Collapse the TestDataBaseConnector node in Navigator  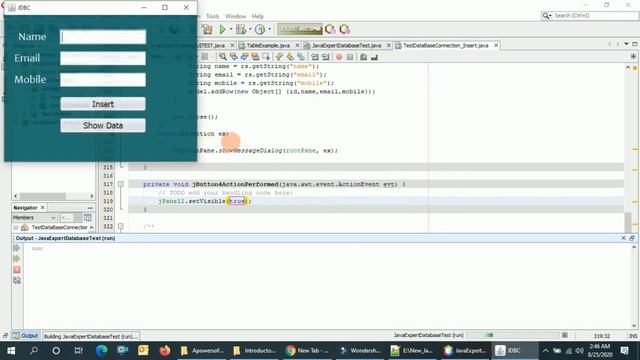pyautogui.click(x=16, y=227)
